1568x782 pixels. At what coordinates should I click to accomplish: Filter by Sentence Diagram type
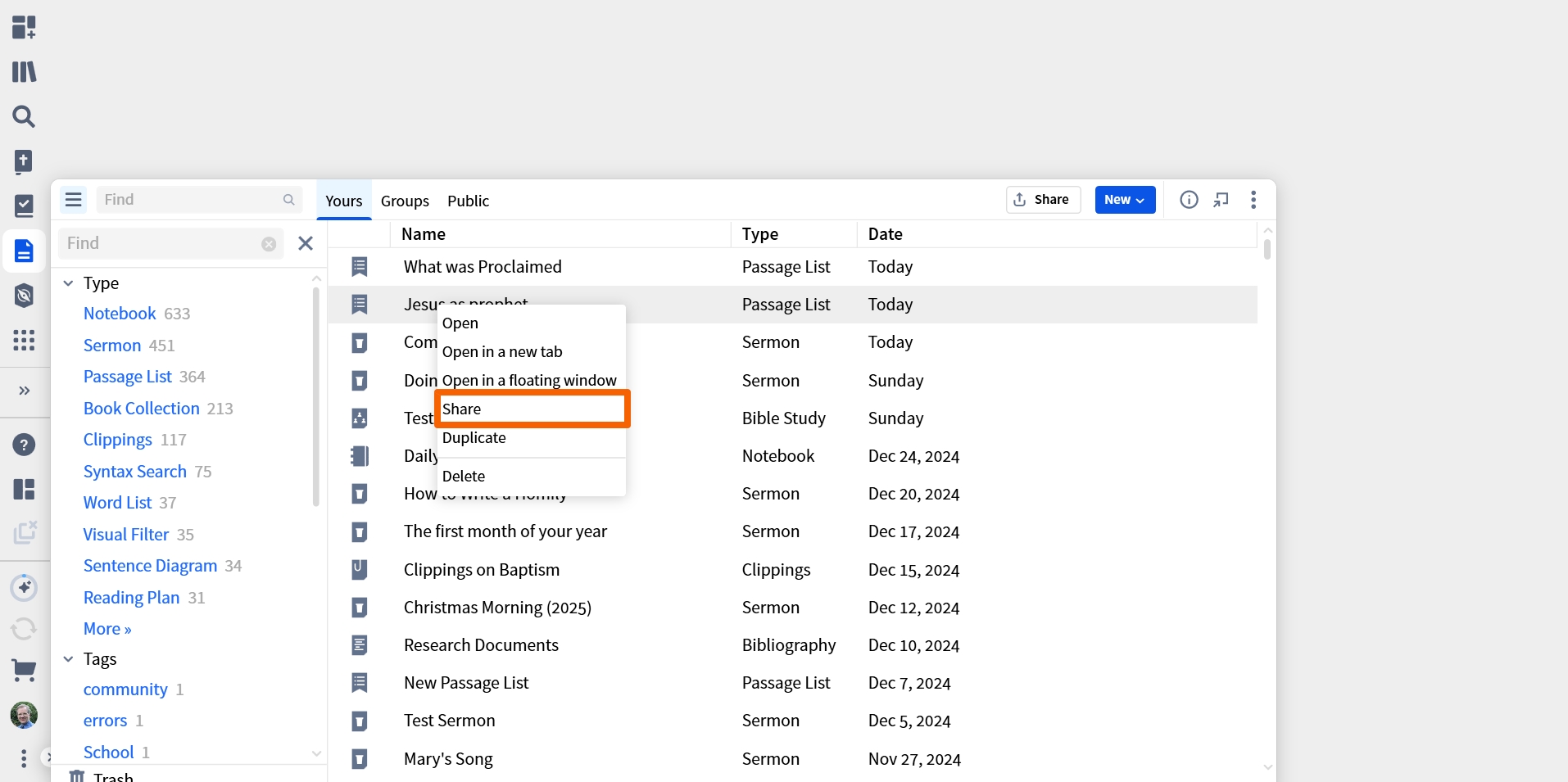[151, 566]
